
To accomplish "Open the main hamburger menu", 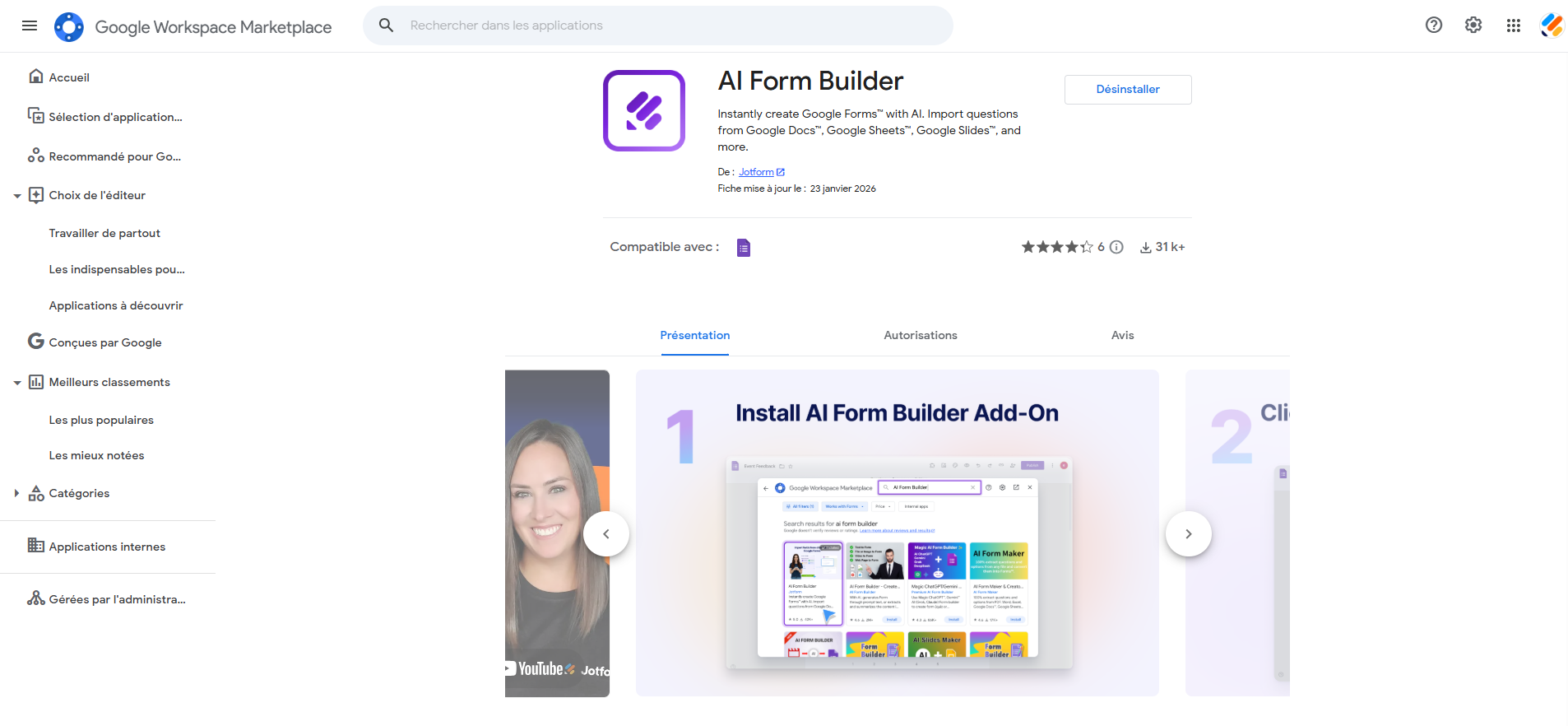I will tap(30, 26).
